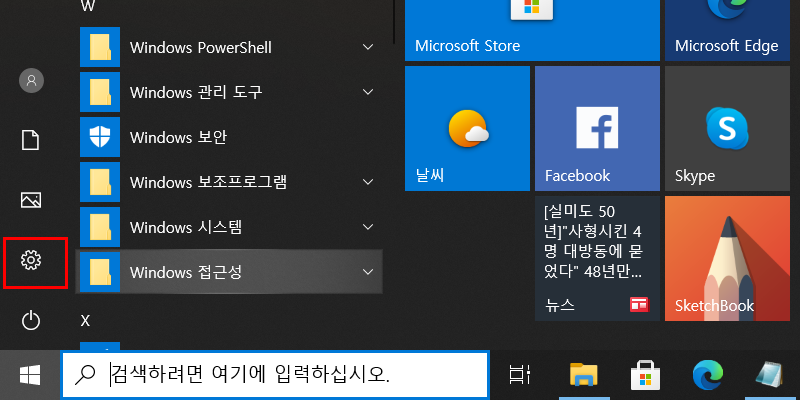Open Settings via the gear icon

(31, 260)
